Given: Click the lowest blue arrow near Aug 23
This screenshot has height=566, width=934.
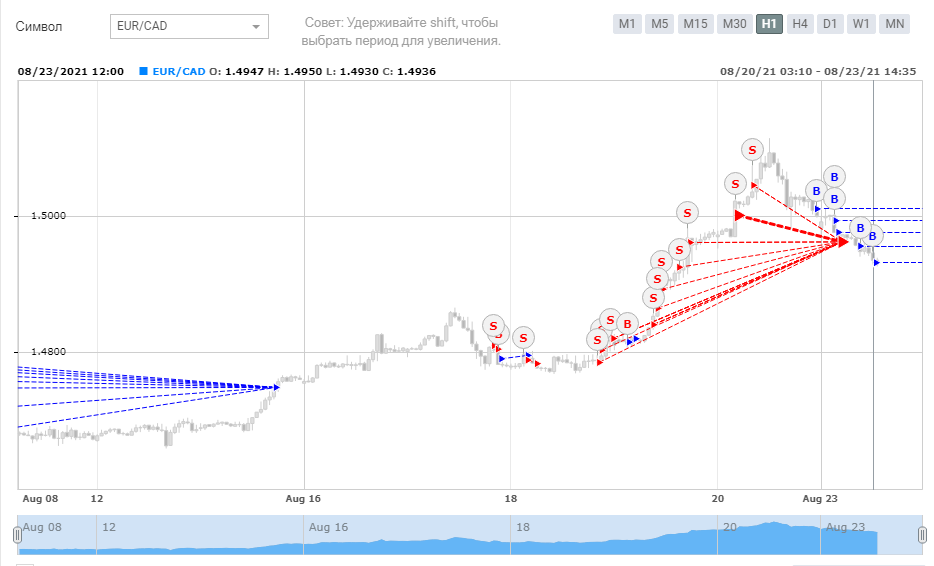Looking at the screenshot, I should [876, 263].
